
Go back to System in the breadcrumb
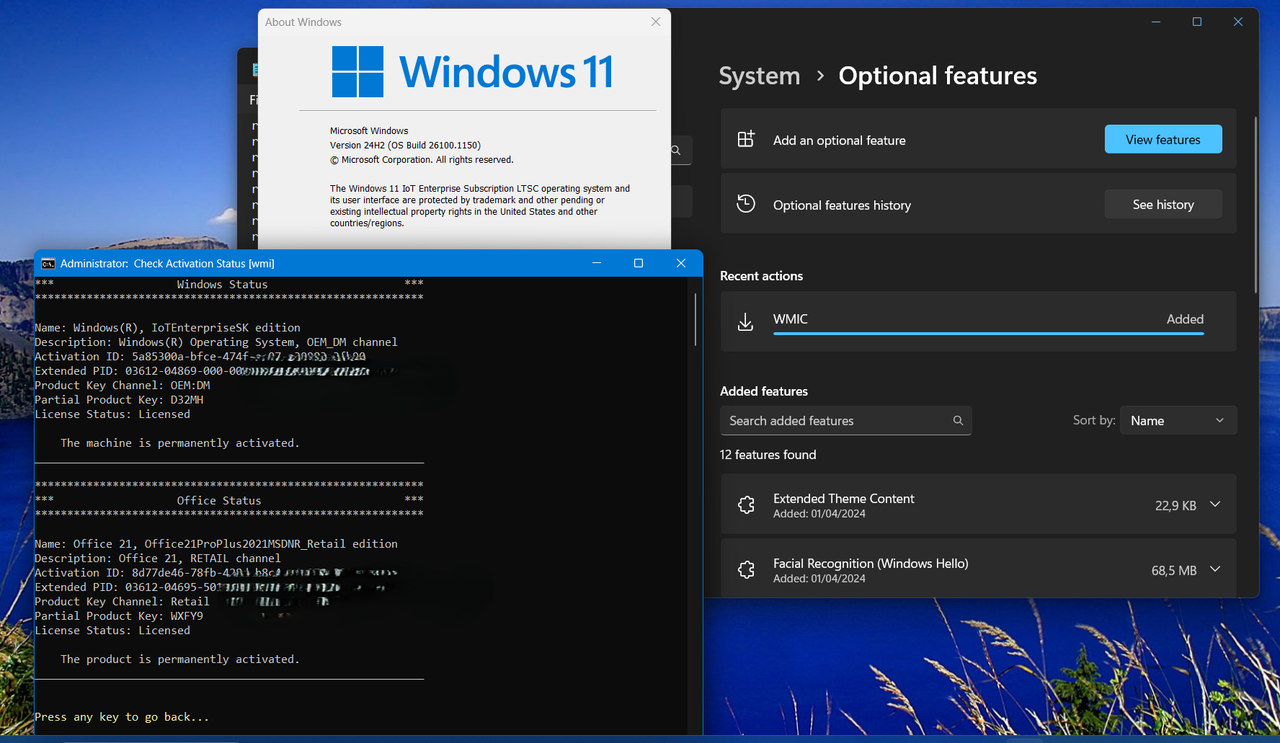(x=759, y=76)
